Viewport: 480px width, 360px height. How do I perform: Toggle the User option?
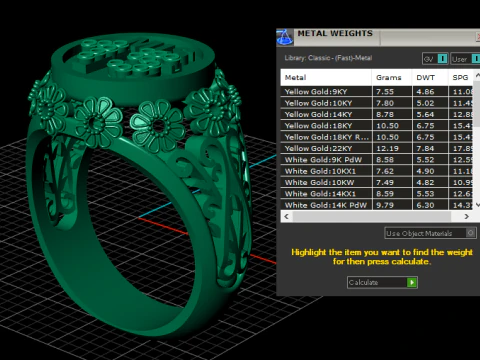pos(466,59)
